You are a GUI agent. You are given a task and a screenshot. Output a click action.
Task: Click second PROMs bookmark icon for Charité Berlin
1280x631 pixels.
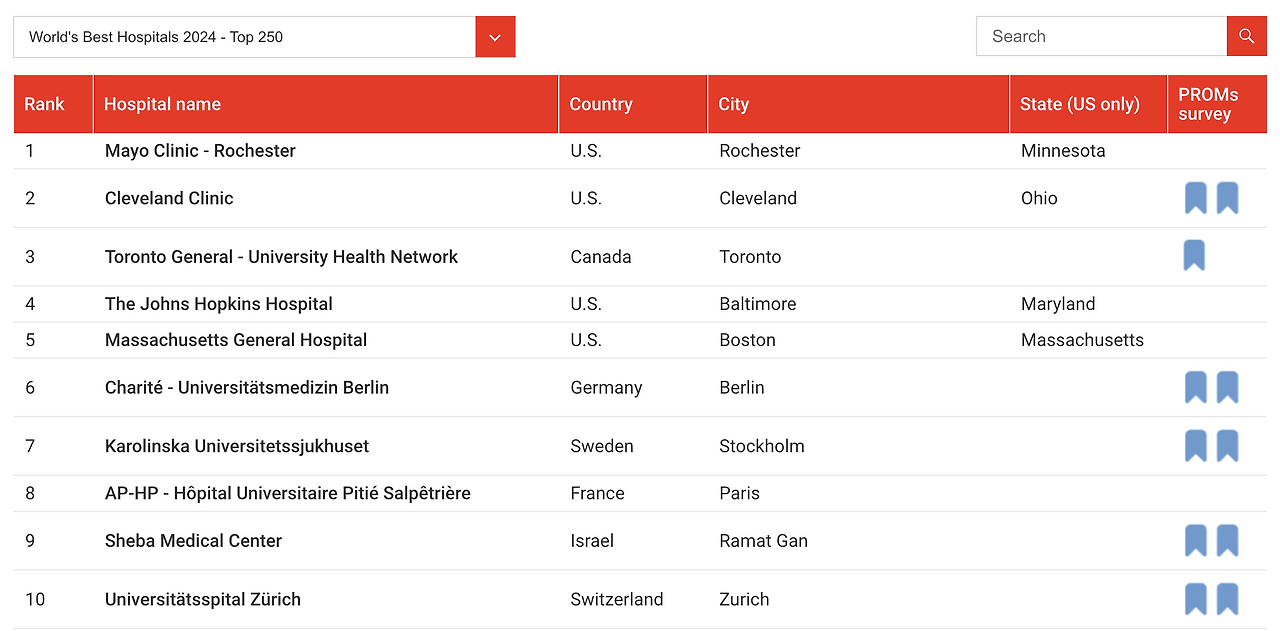1228,387
